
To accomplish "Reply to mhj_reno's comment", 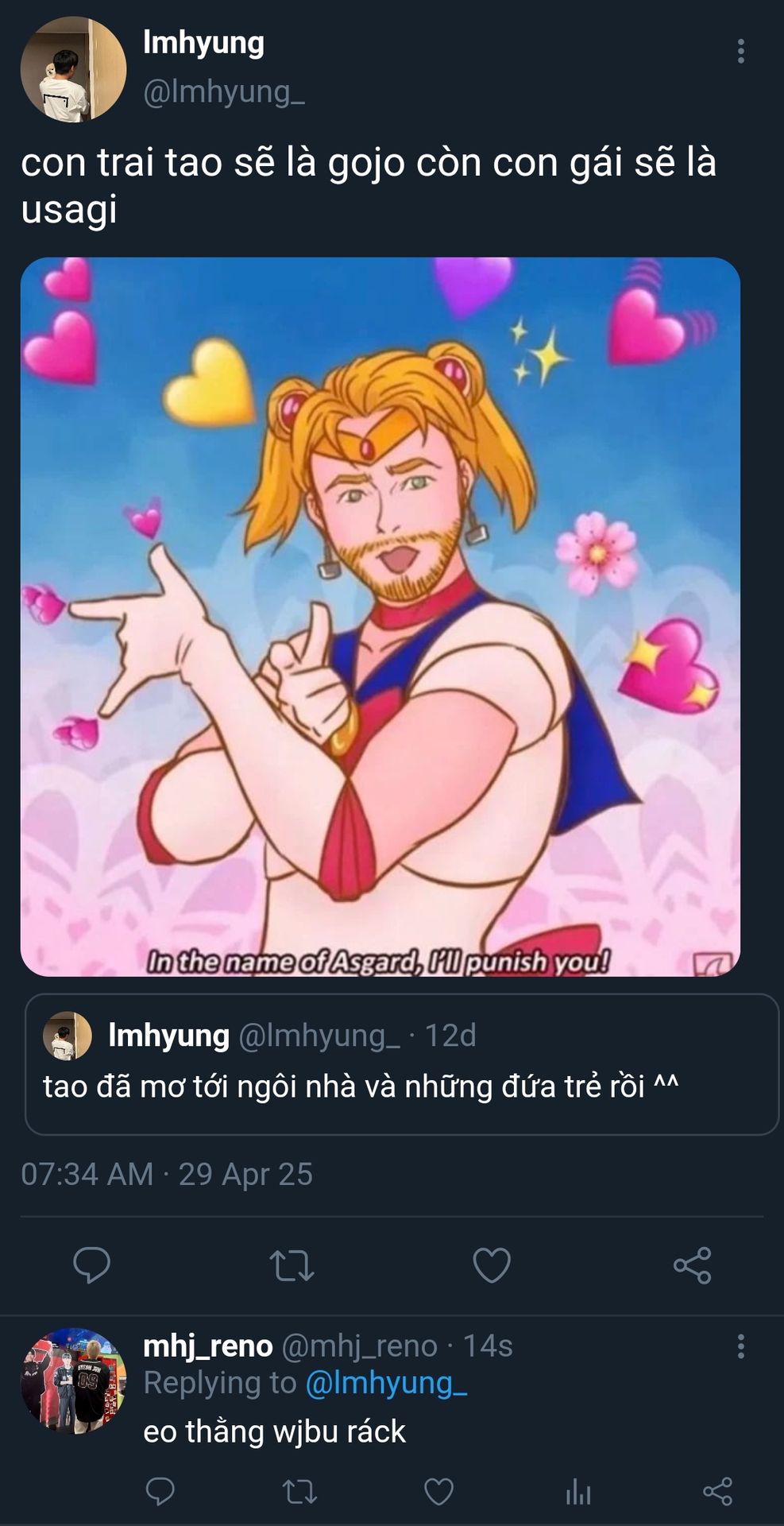I will click(160, 1492).
